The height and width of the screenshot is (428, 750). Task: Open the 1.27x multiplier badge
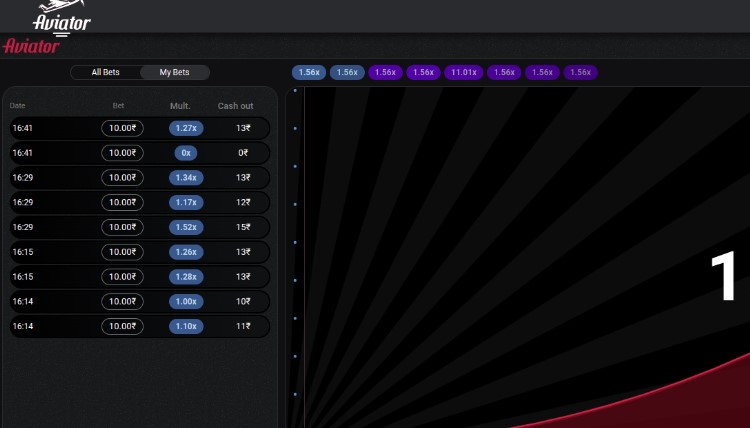click(186, 128)
